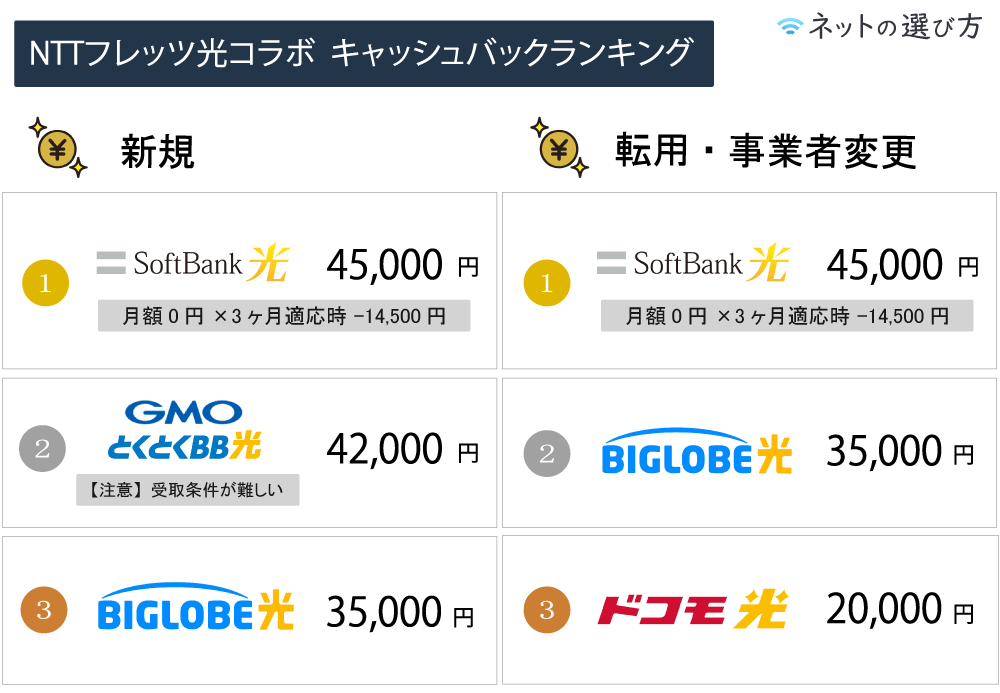Select the gold rank 1 badge under 新規

coord(45,283)
